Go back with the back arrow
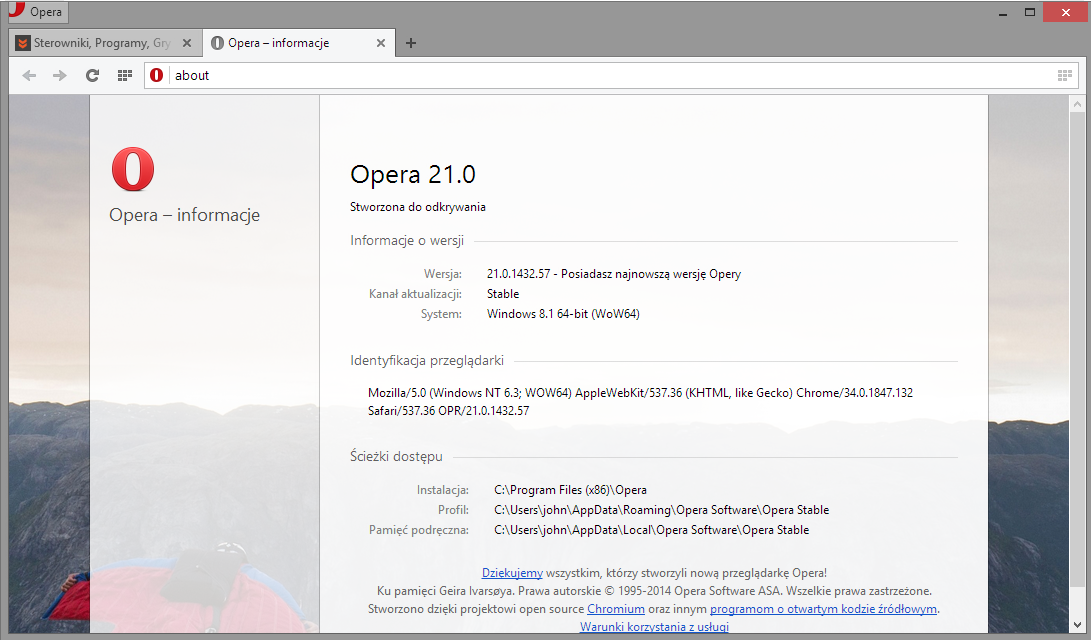This screenshot has height=640, width=1091. click(29, 75)
